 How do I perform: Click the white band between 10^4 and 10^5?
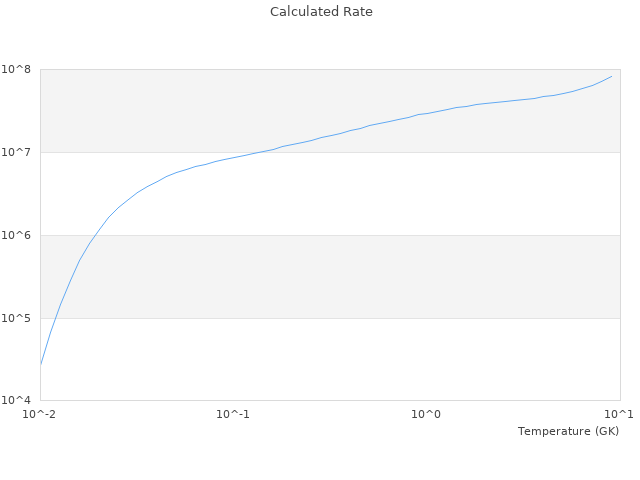coord(330,359)
